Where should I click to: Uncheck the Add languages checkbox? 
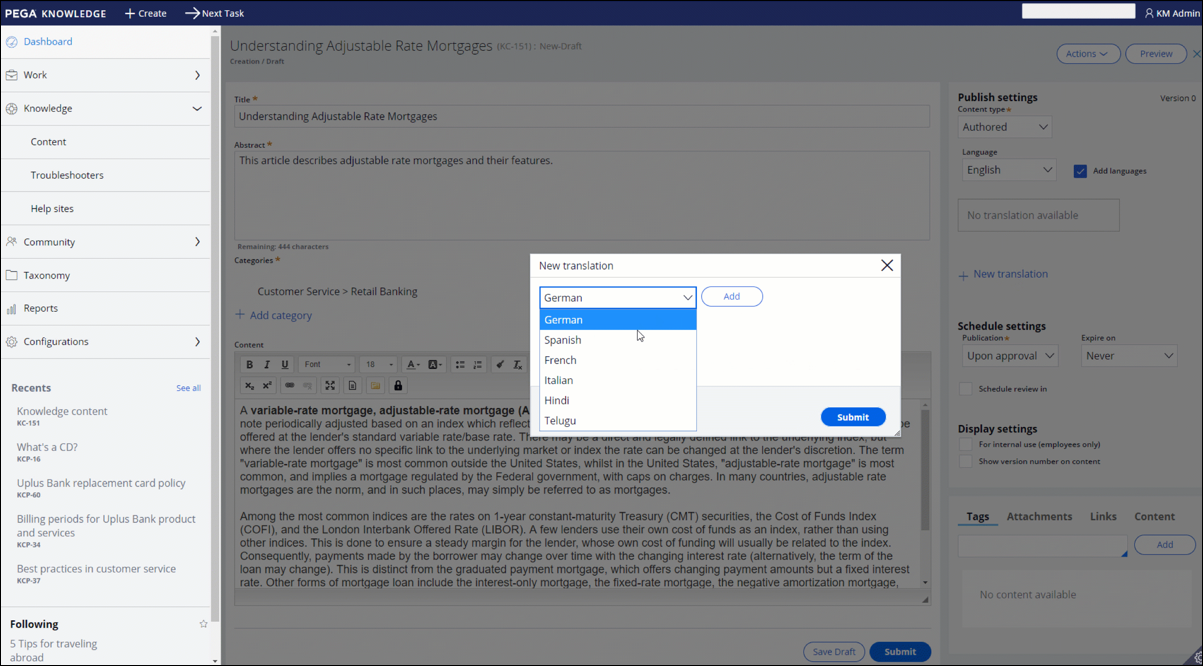click(1080, 171)
